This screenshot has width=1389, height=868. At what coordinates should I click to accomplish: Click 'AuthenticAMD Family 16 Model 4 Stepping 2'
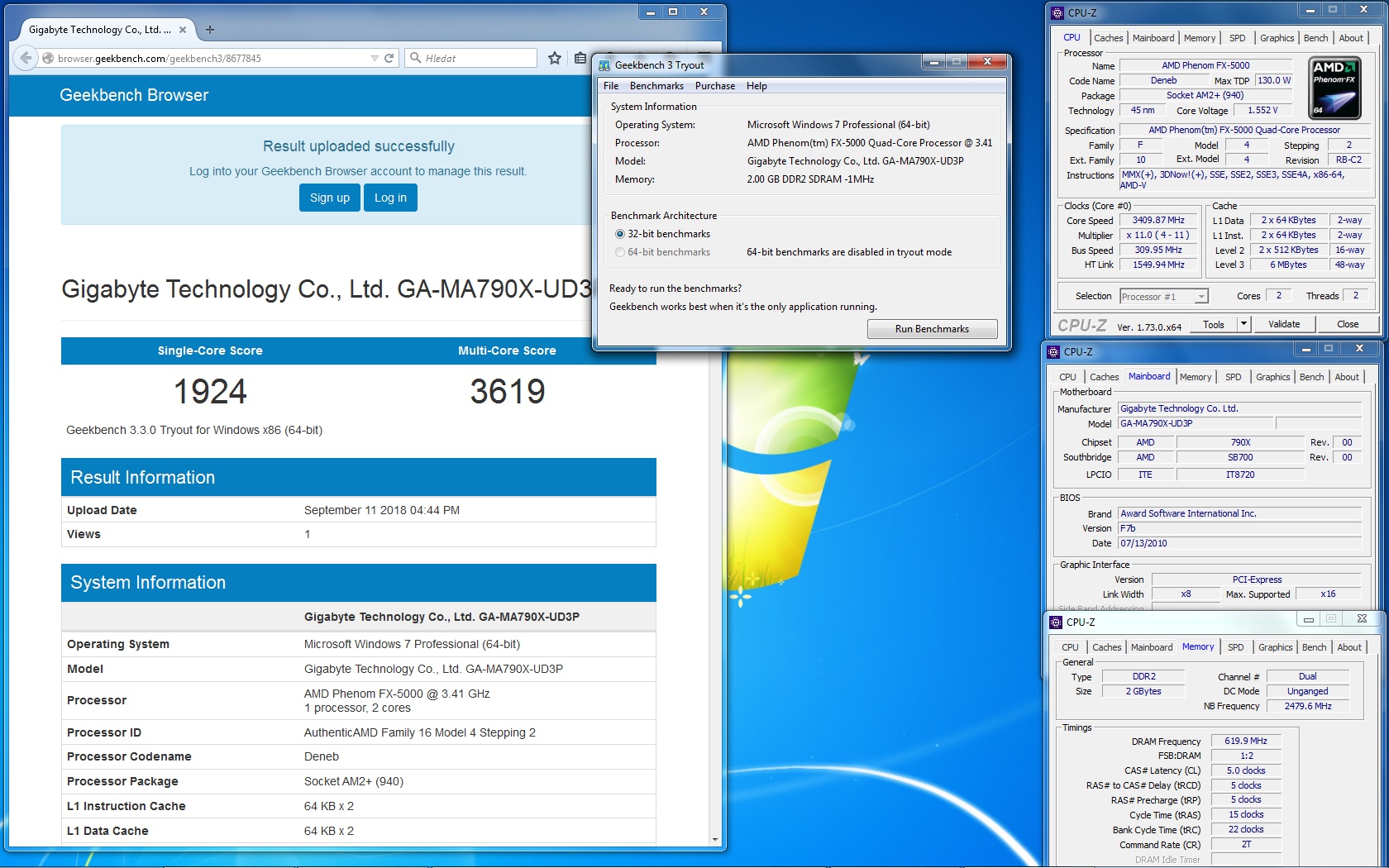point(420,732)
